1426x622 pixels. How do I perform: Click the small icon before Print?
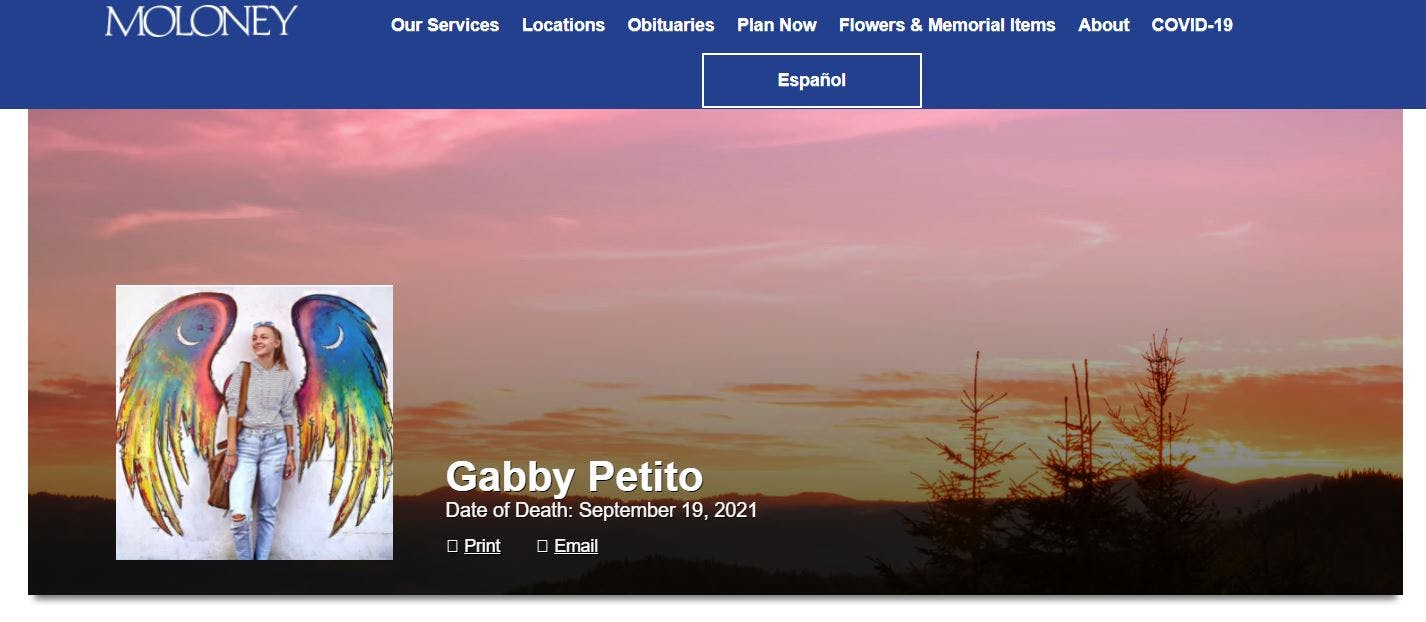(x=452, y=546)
